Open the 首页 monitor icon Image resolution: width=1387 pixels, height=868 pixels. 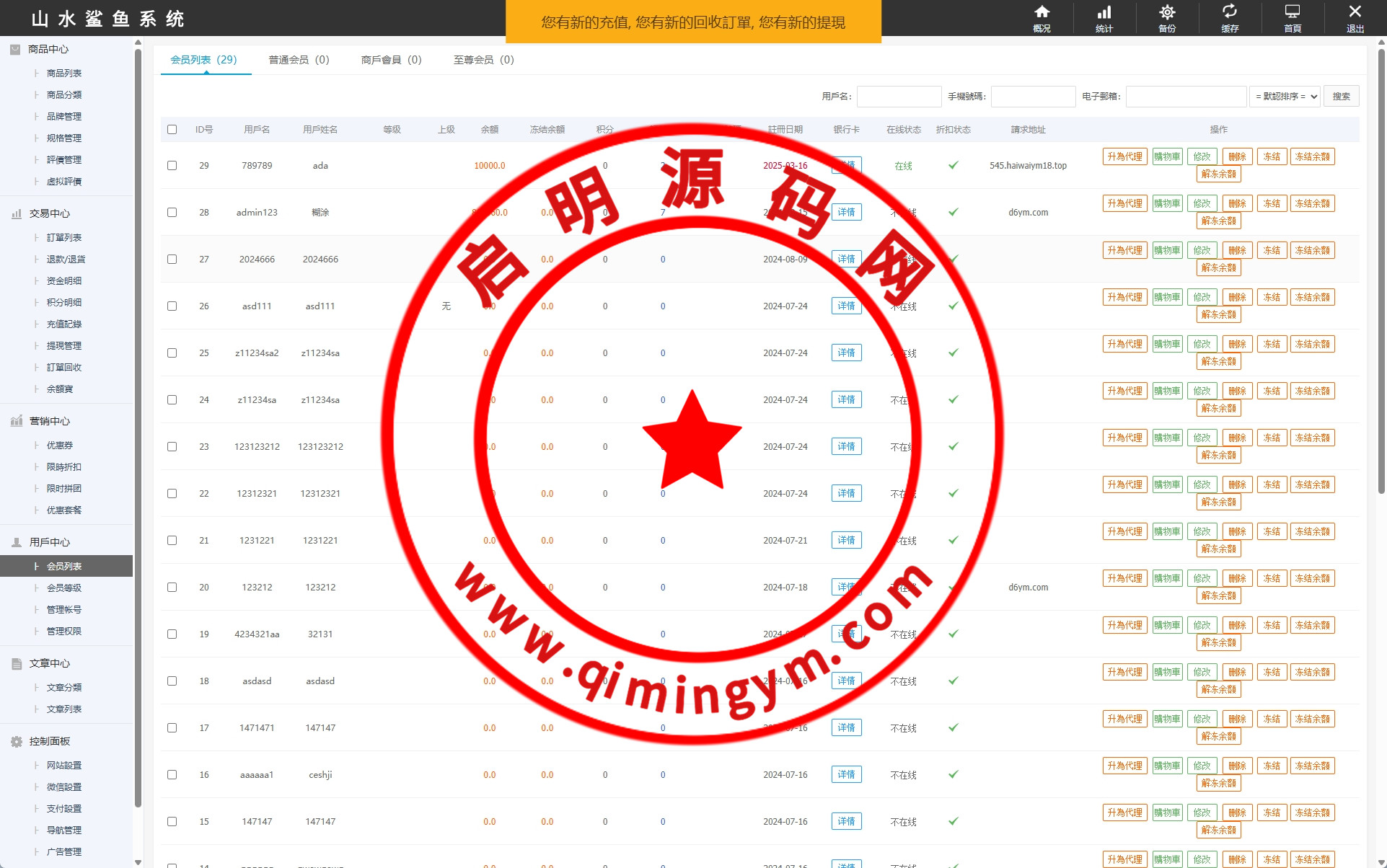point(1293,12)
